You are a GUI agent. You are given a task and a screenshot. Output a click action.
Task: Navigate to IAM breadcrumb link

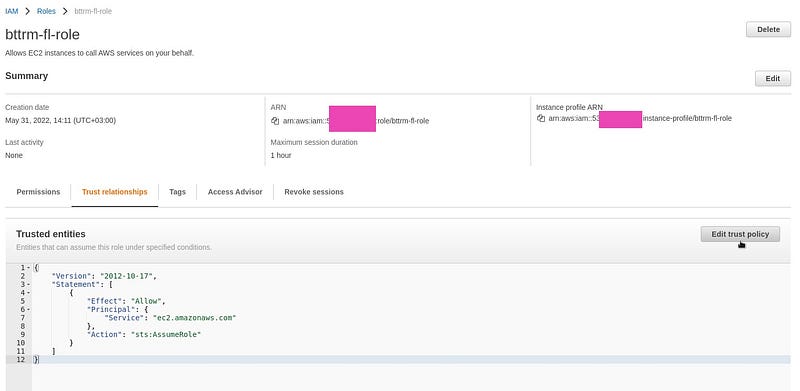click(x=12, y=11)
